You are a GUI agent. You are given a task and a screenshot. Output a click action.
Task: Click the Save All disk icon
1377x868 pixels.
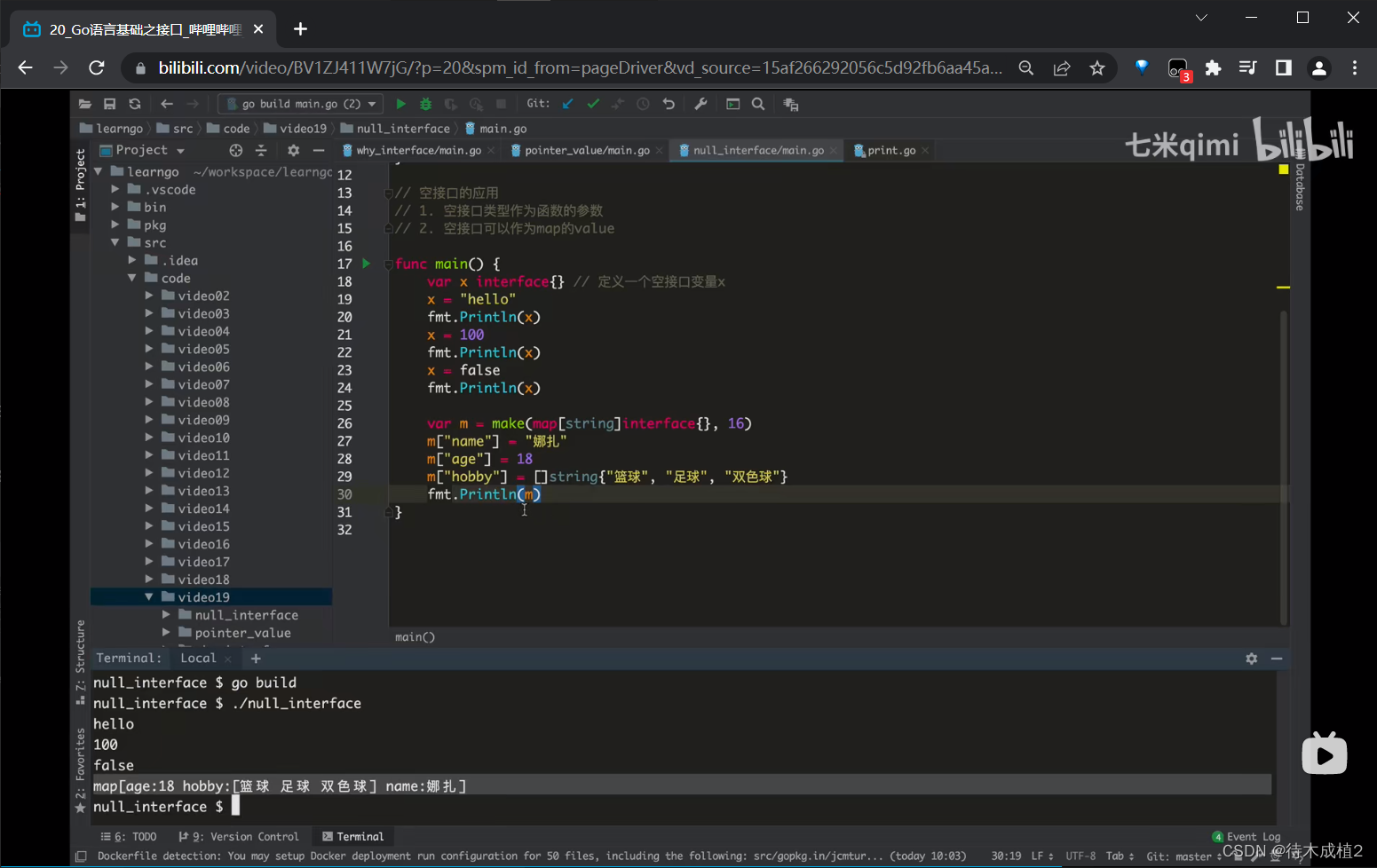coord(110,104)
